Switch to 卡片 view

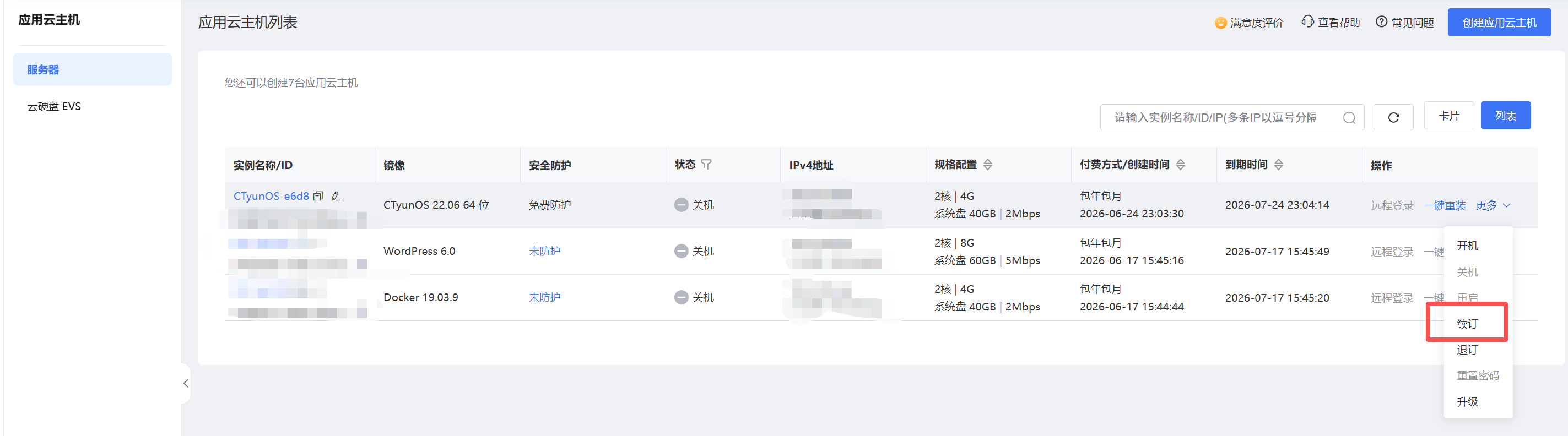[1448, 116]
